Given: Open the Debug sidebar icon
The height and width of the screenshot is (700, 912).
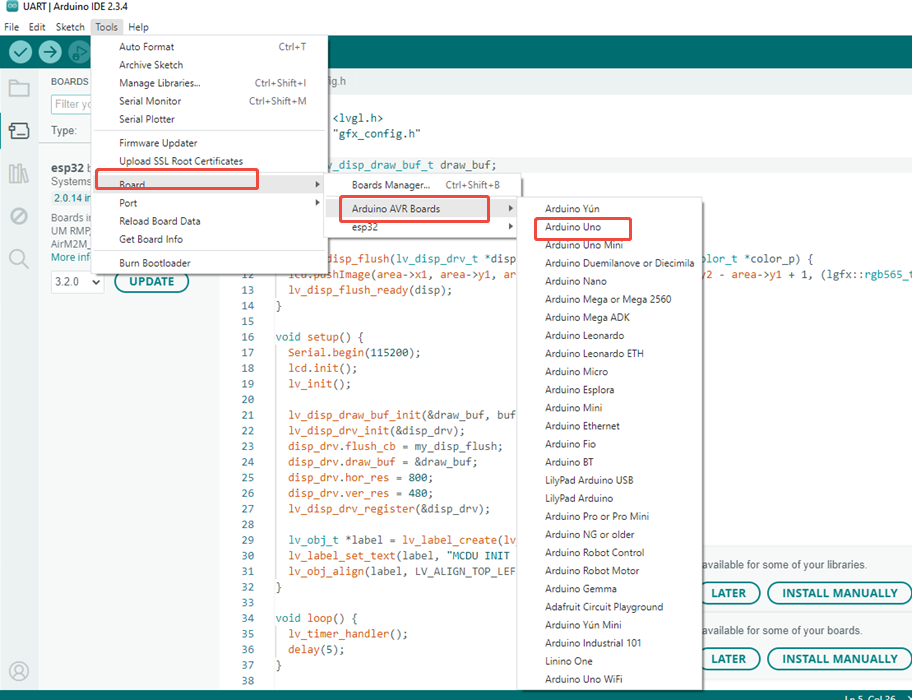Looking at the screenshot, I should [x=19, y=216].
